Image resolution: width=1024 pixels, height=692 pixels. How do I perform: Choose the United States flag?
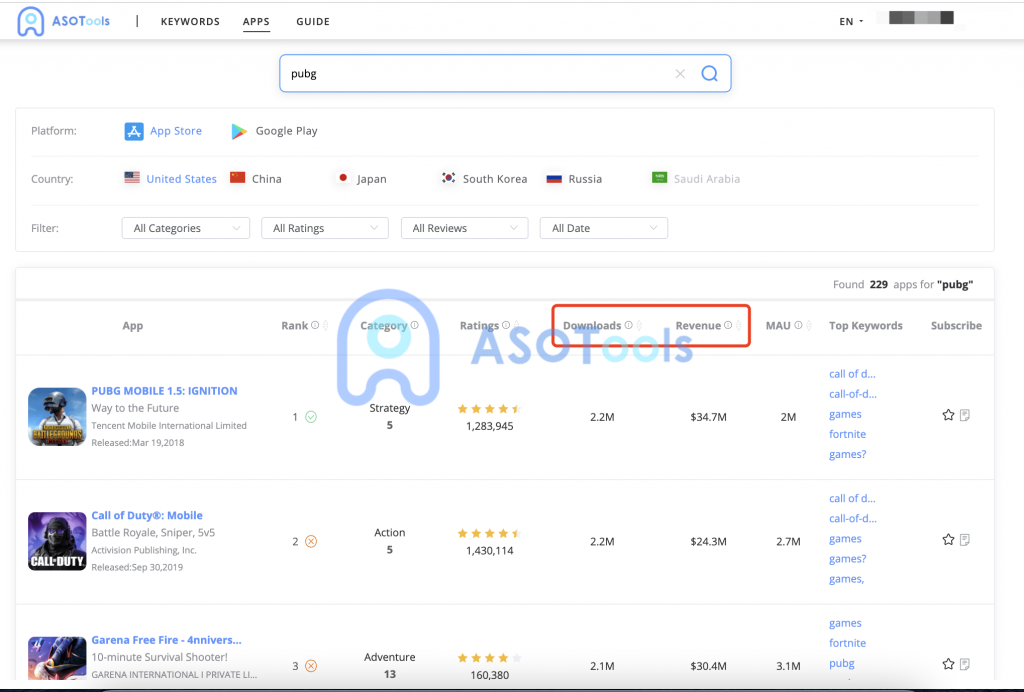click(x=132, y=178)
